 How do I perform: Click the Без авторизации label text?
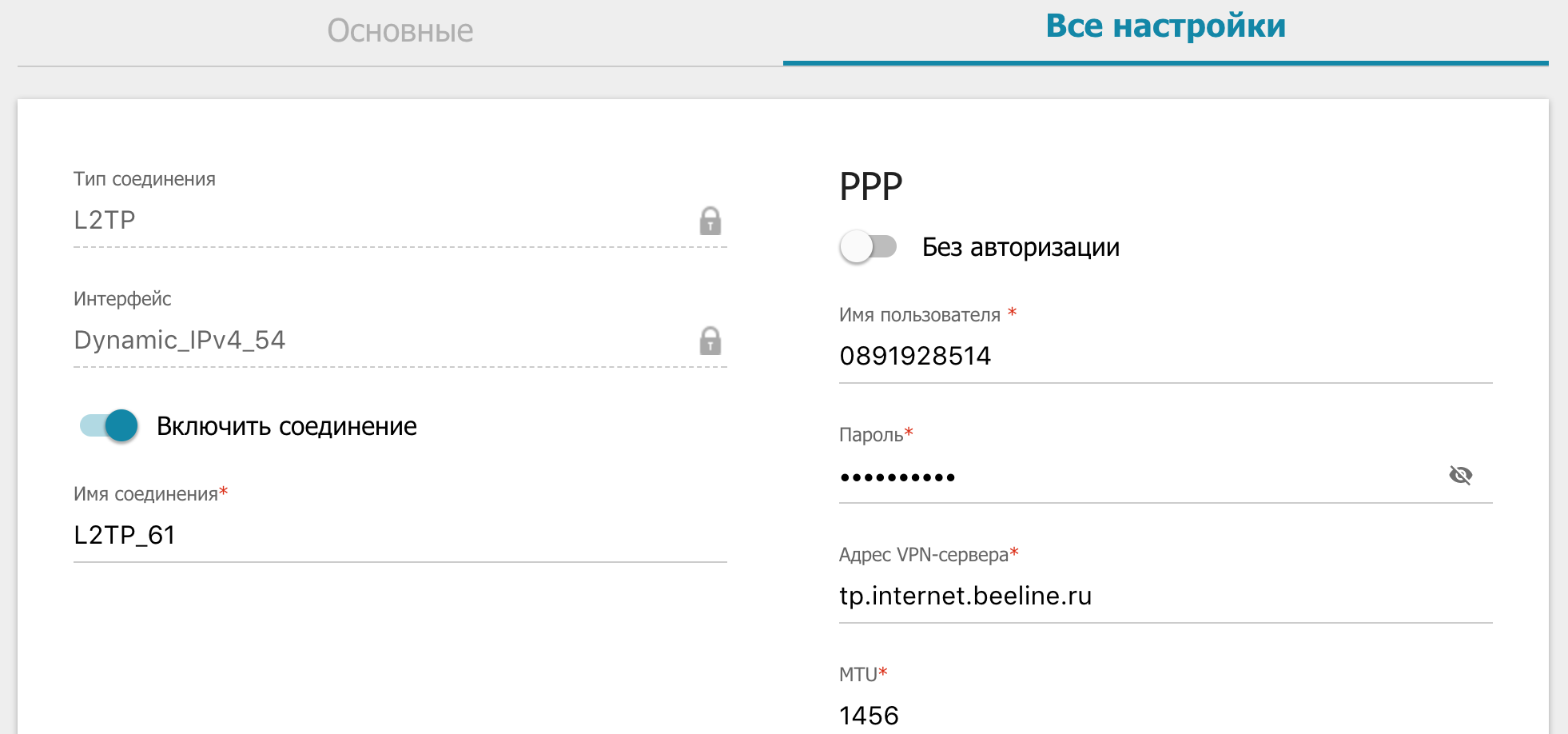tap(1021, 247)
